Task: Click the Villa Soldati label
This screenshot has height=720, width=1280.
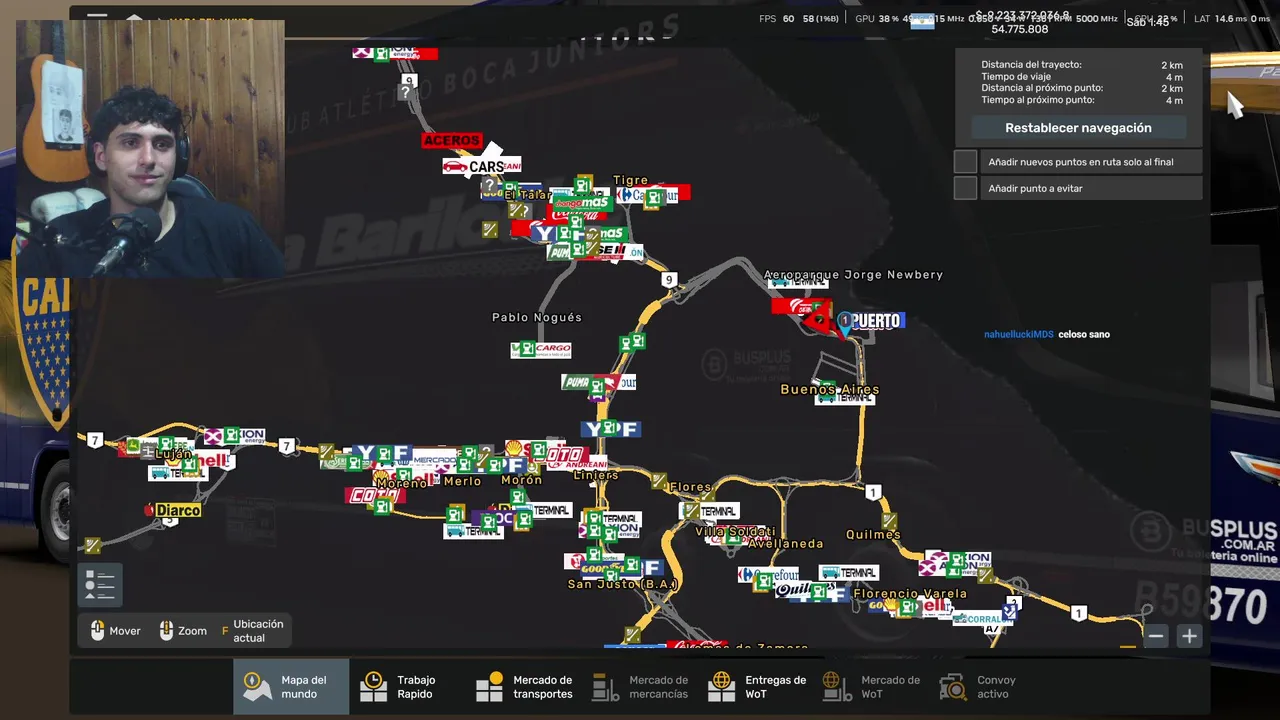Action: pos(735,531)
